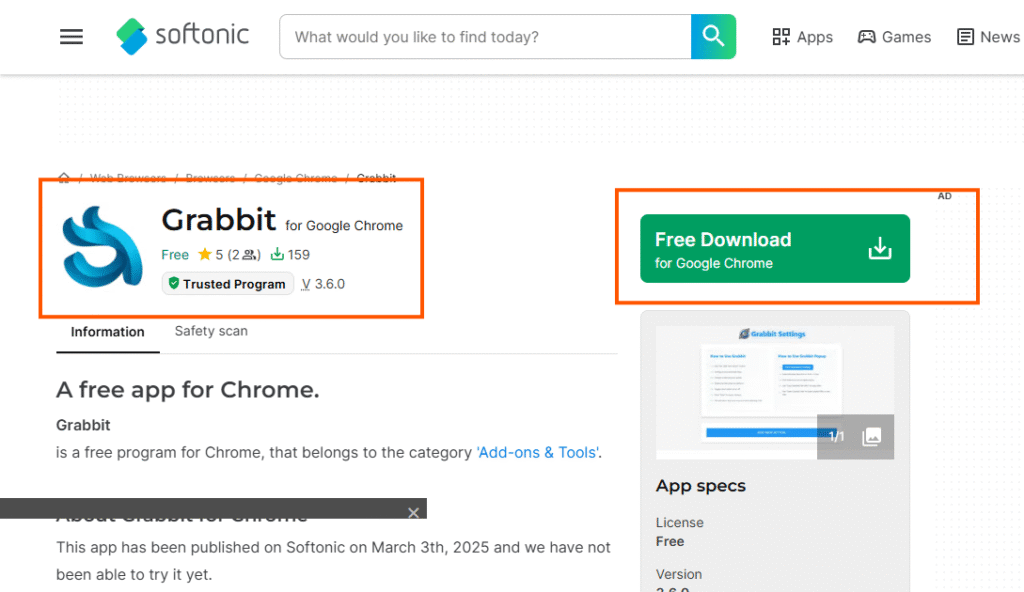
Task: Close the dark overlay bar
Action: [413, 512]
